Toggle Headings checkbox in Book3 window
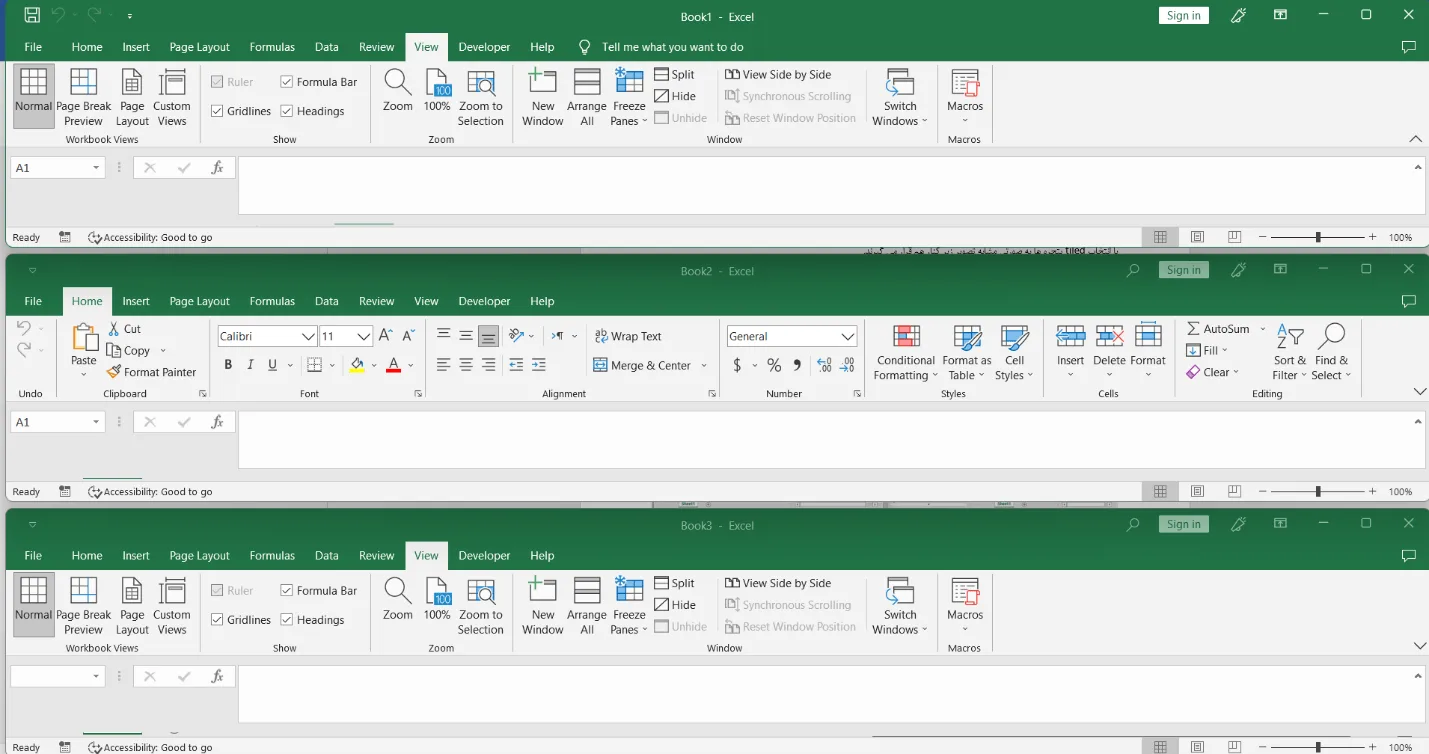 [x=287, y=620]
